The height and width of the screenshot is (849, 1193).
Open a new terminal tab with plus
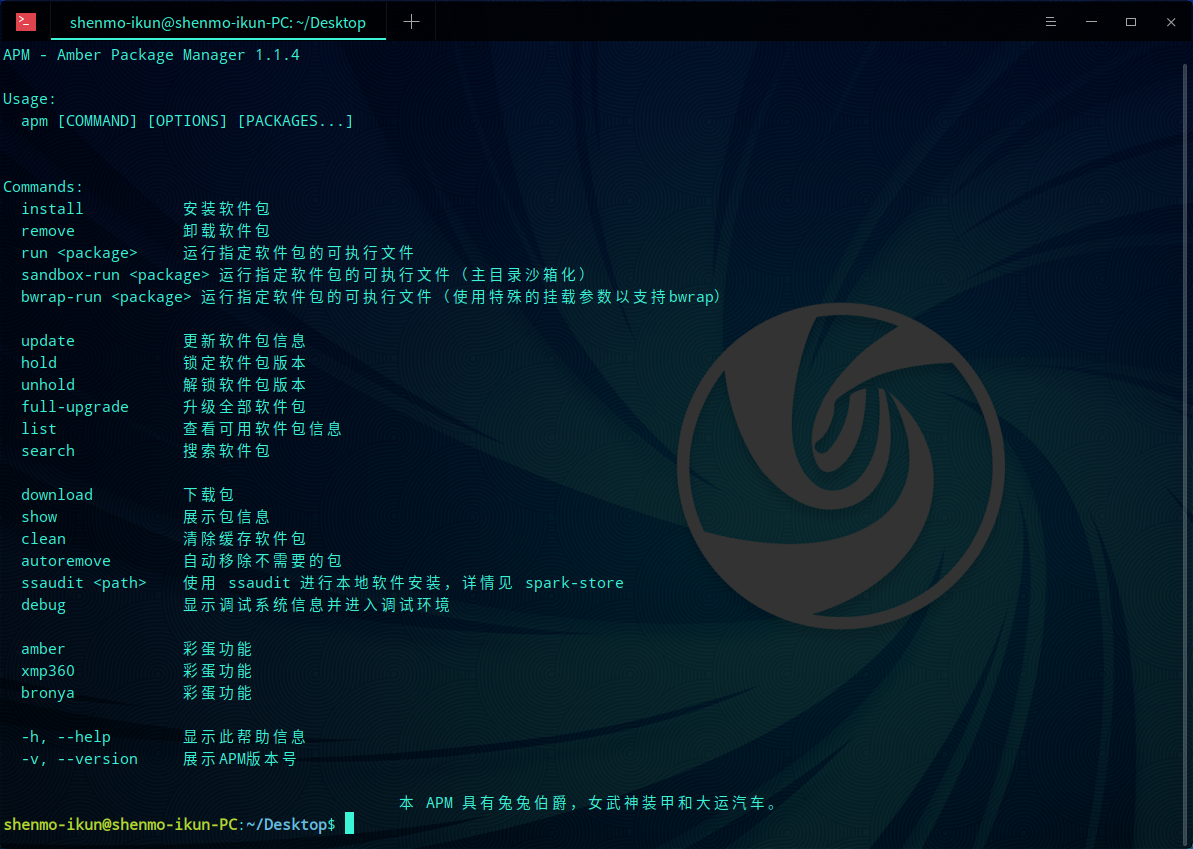pyautogui.click(x=411, y=22)
